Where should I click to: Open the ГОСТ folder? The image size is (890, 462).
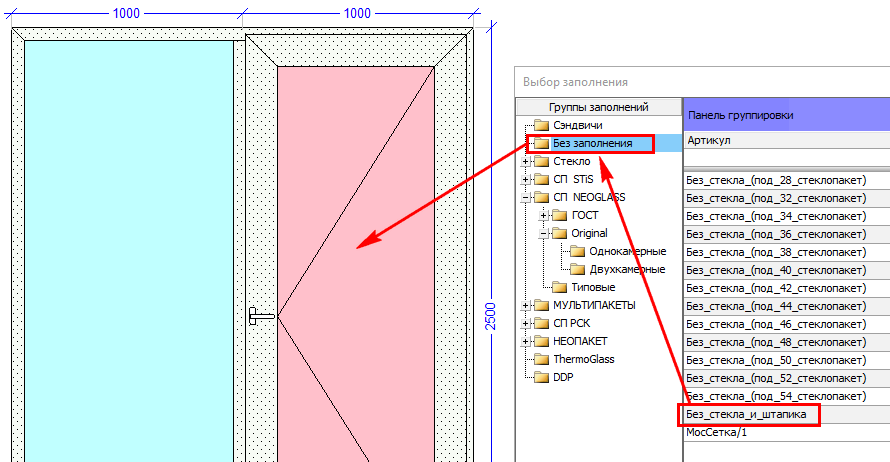[585, 216]
